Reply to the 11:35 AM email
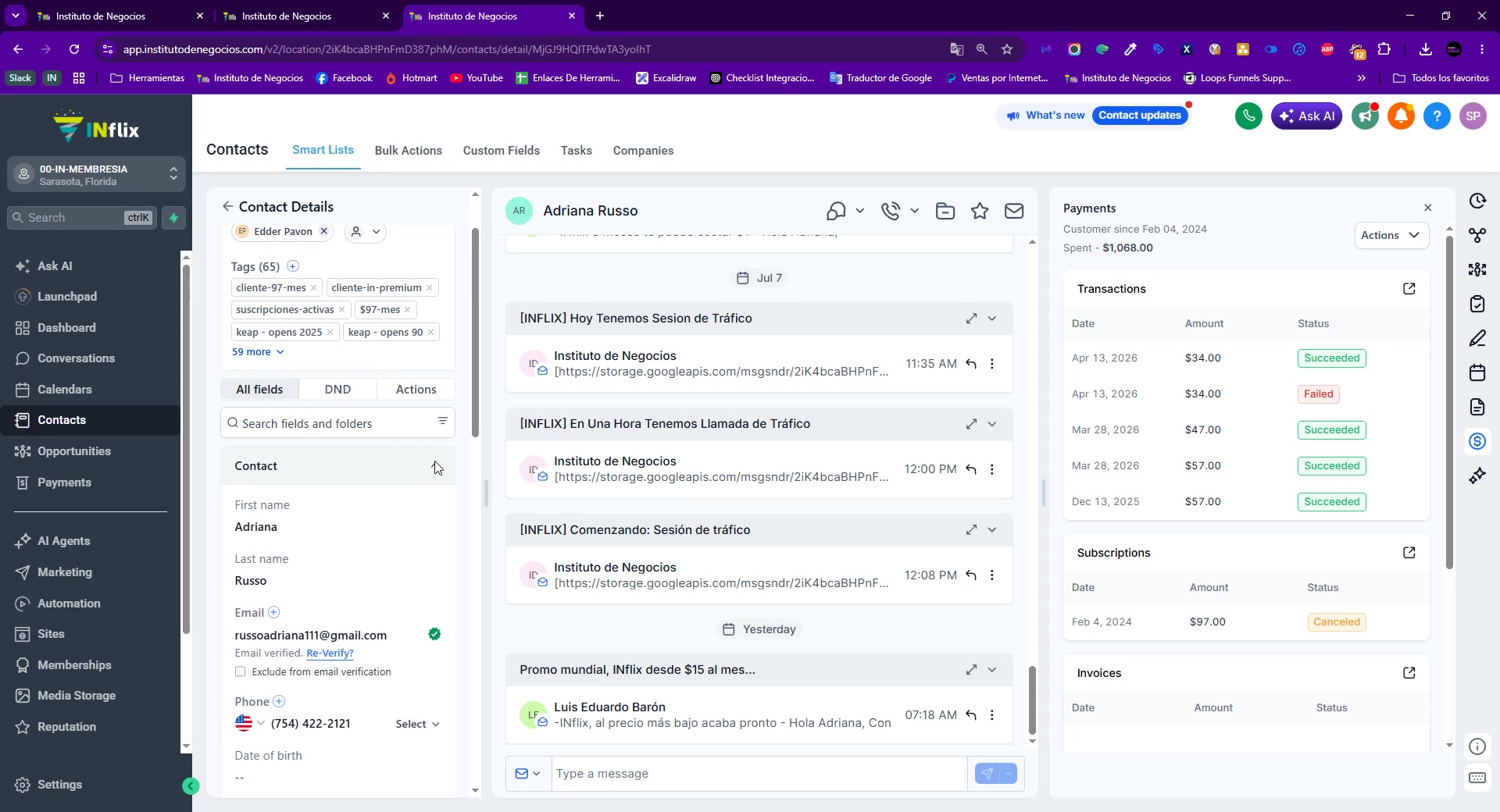1500x812 pixels. [x=971, y=364]
